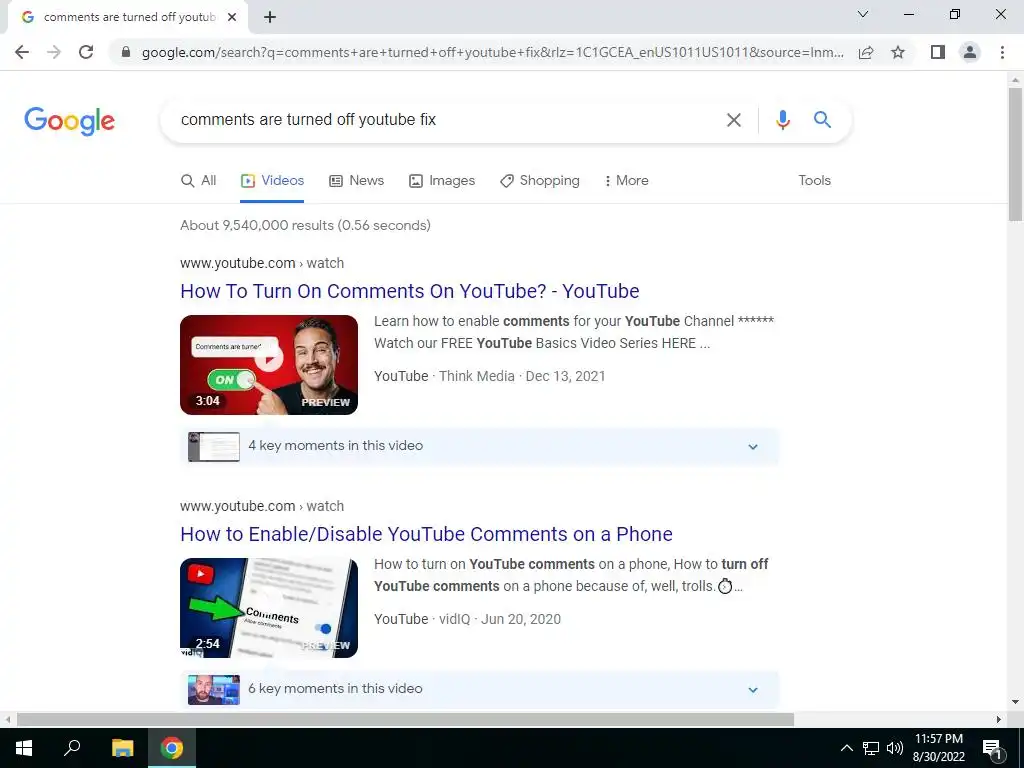The image size is (1024, 768).
Task: Open the volume tray icon
Action: tap(895, 748)
